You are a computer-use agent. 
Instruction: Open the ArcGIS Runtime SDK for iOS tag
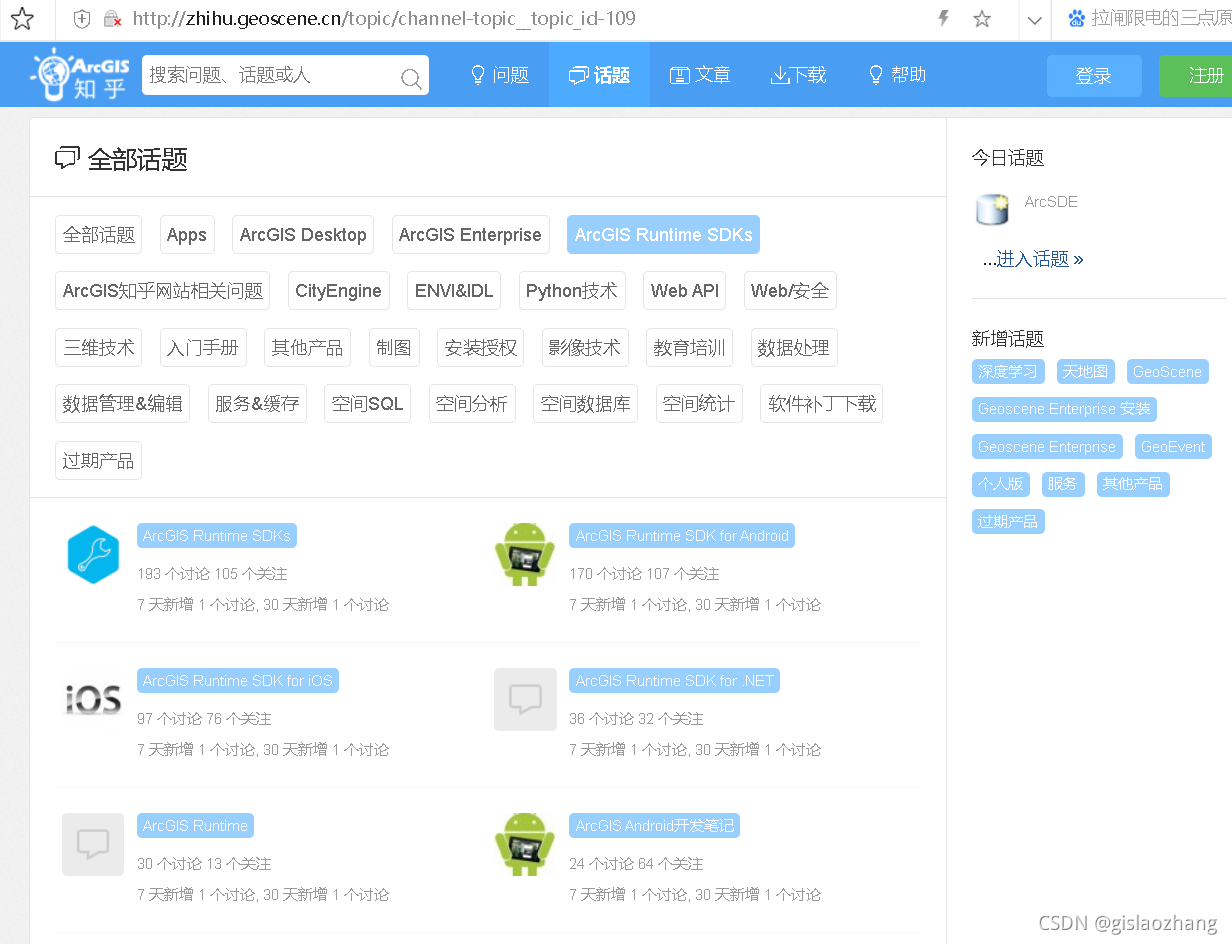[238, 681]
